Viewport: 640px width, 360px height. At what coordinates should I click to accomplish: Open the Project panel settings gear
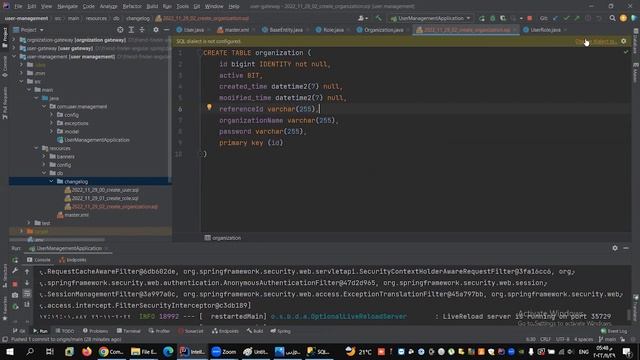point(156,30)
